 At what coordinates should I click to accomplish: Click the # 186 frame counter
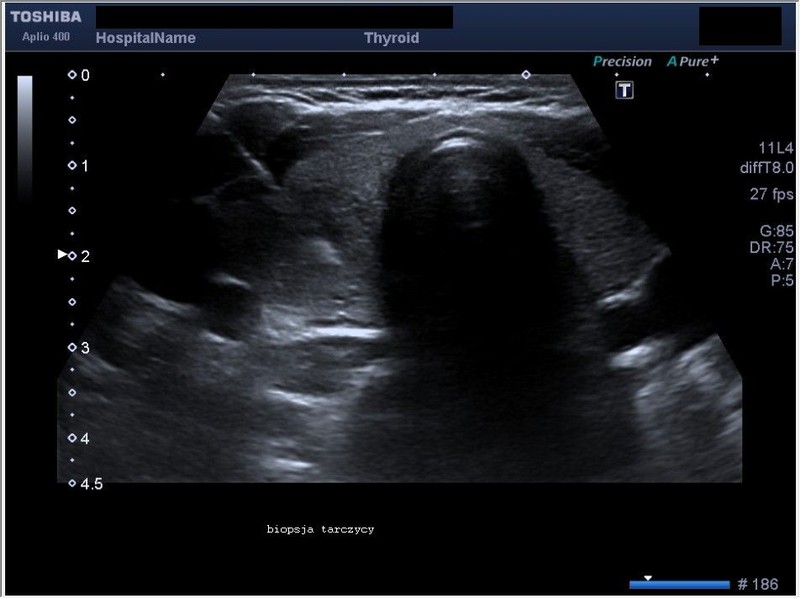[x=758, y=584]
